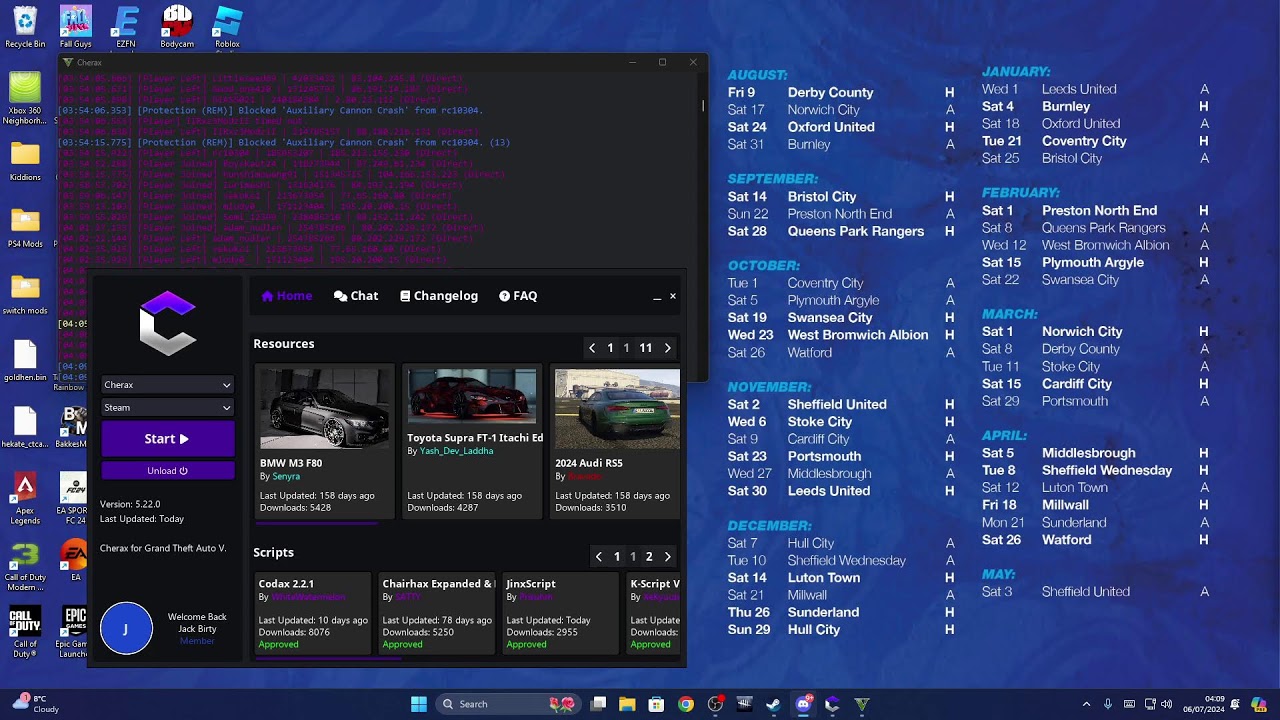Open the Changelog tab

click(439, 296)
